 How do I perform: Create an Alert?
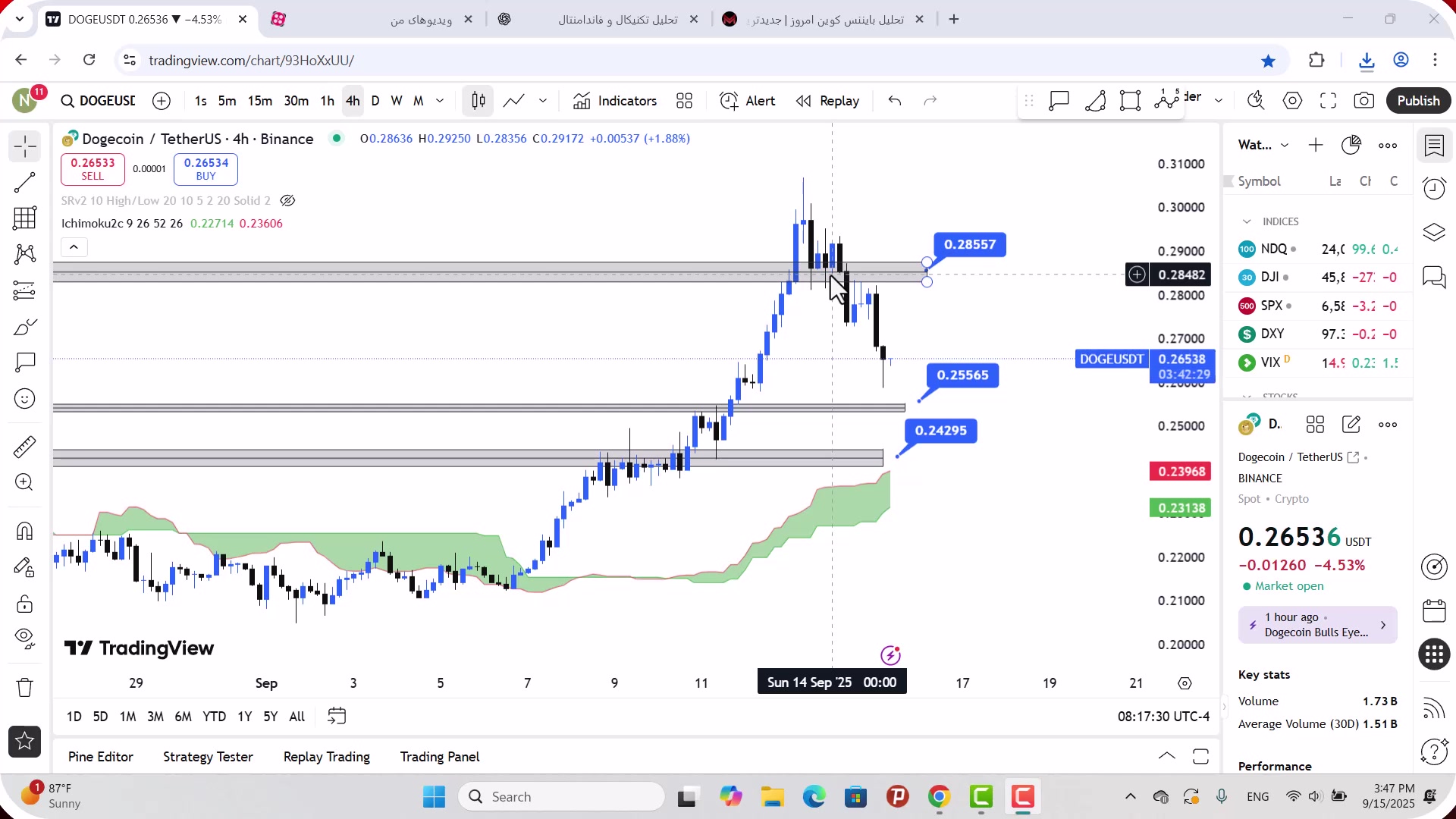(748, 101)
